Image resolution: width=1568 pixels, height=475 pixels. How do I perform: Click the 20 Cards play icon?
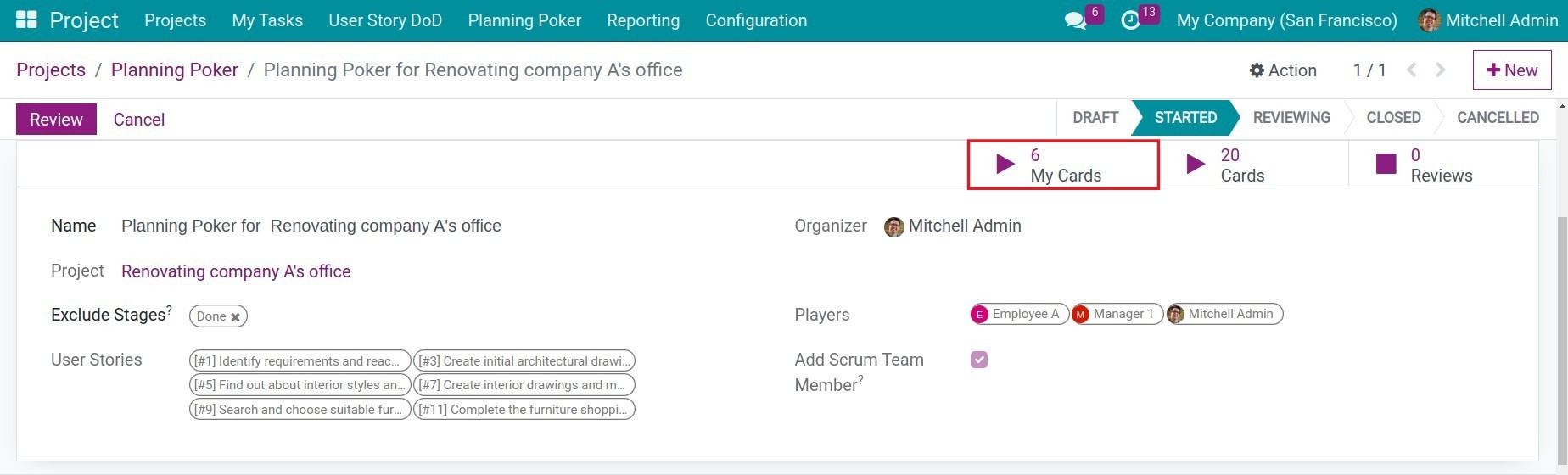click(1195, 164)
